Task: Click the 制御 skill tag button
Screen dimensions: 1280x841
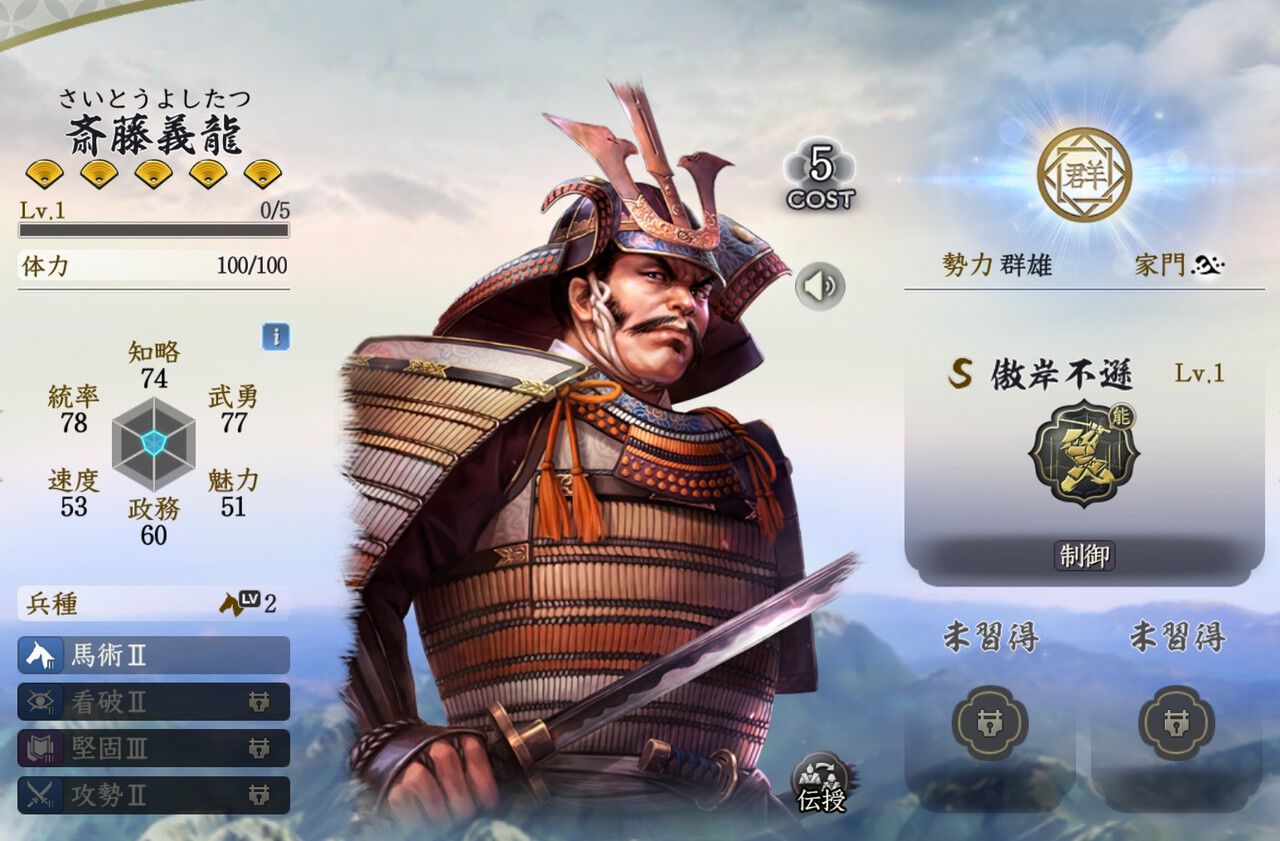Action: (1084, 556)
